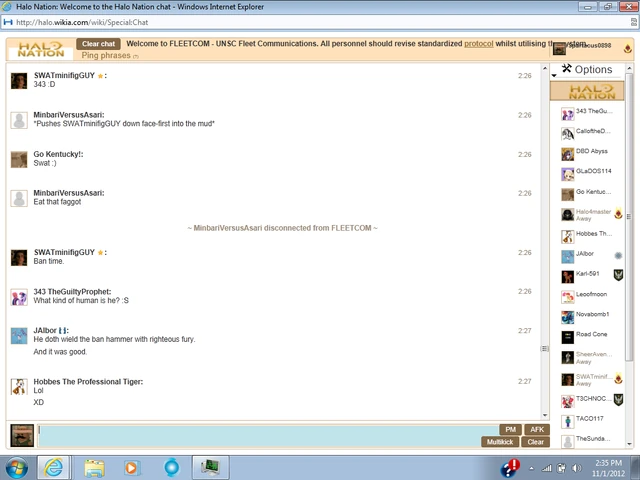
Task: Open Windows Media Player in taskbar
Action: pyautogui.click(x=131, y=466)
